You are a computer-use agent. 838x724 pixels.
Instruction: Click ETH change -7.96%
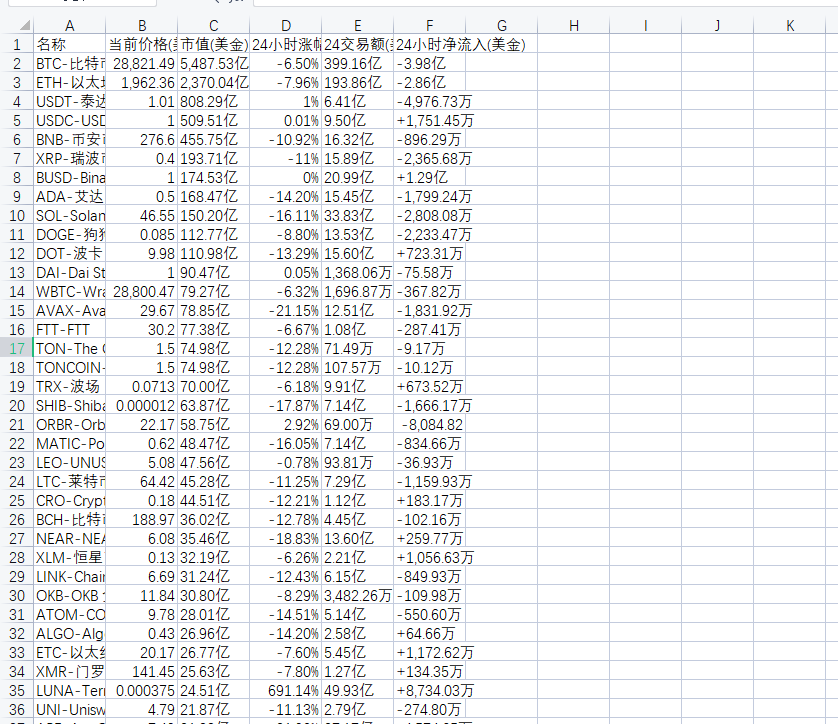(286, 83)
